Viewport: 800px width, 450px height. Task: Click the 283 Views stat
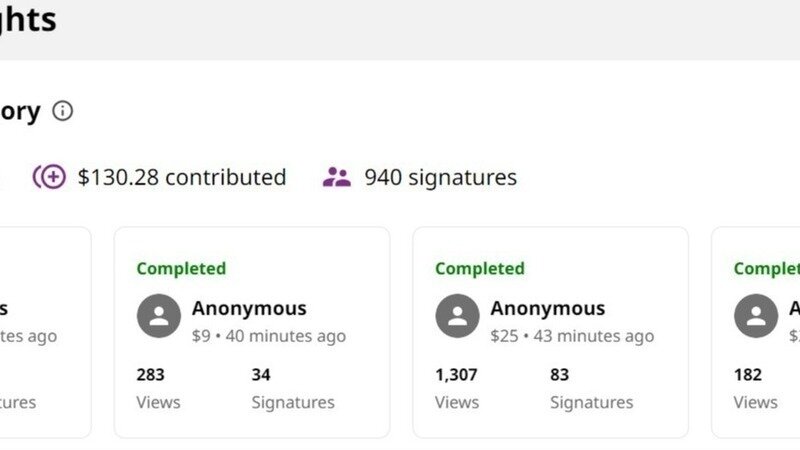(158, 388)
